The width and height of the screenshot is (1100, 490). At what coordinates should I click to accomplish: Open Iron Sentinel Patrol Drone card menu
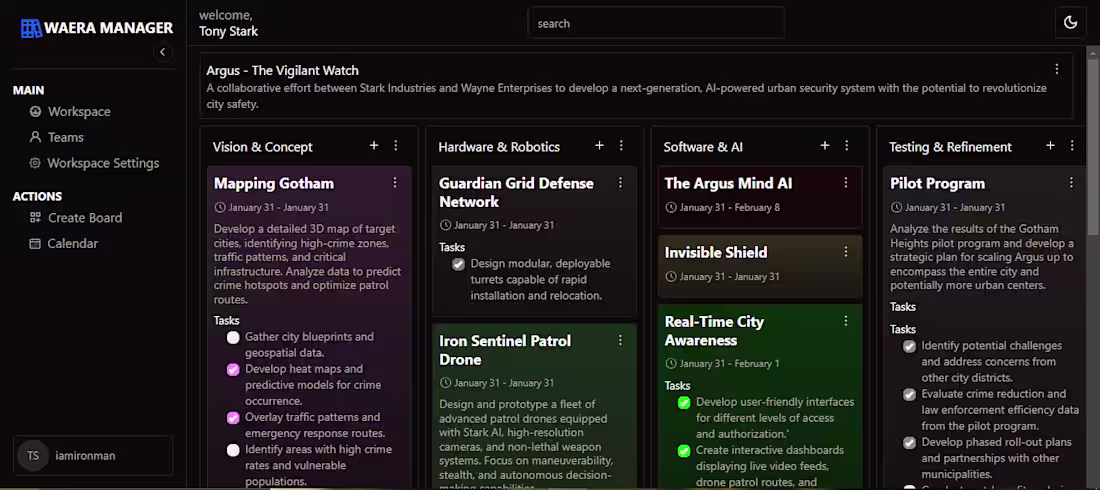(620, 340)
